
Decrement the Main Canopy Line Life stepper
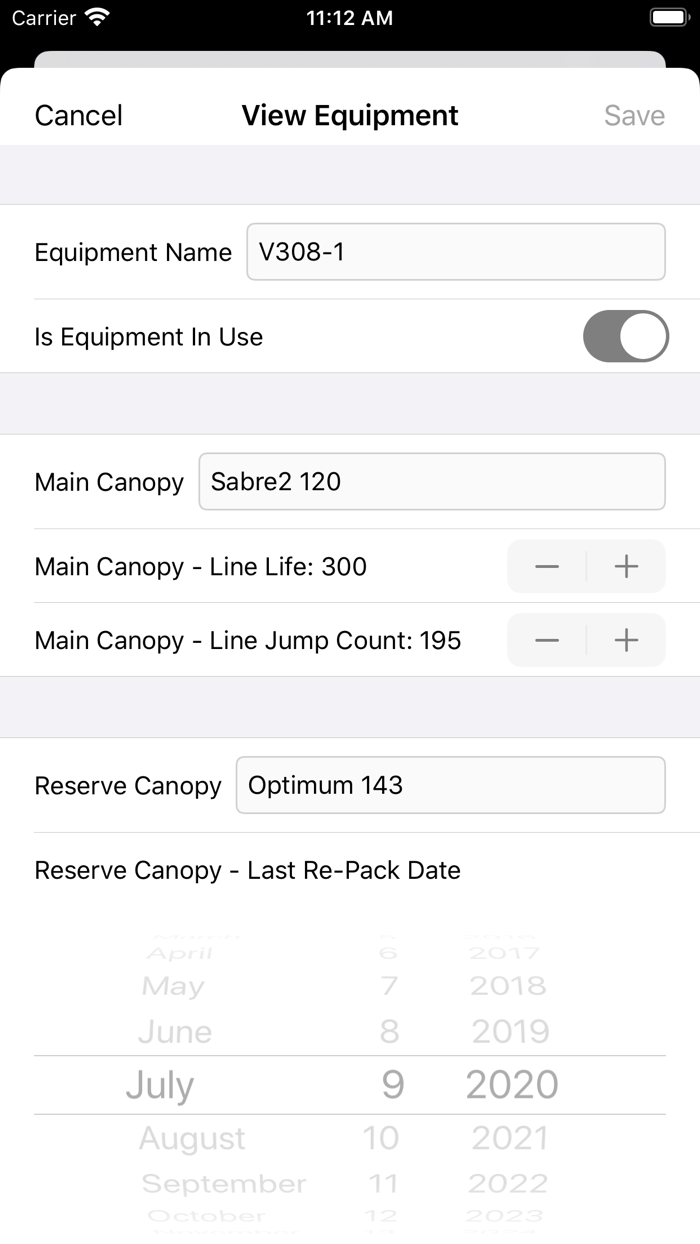(546, 566)
